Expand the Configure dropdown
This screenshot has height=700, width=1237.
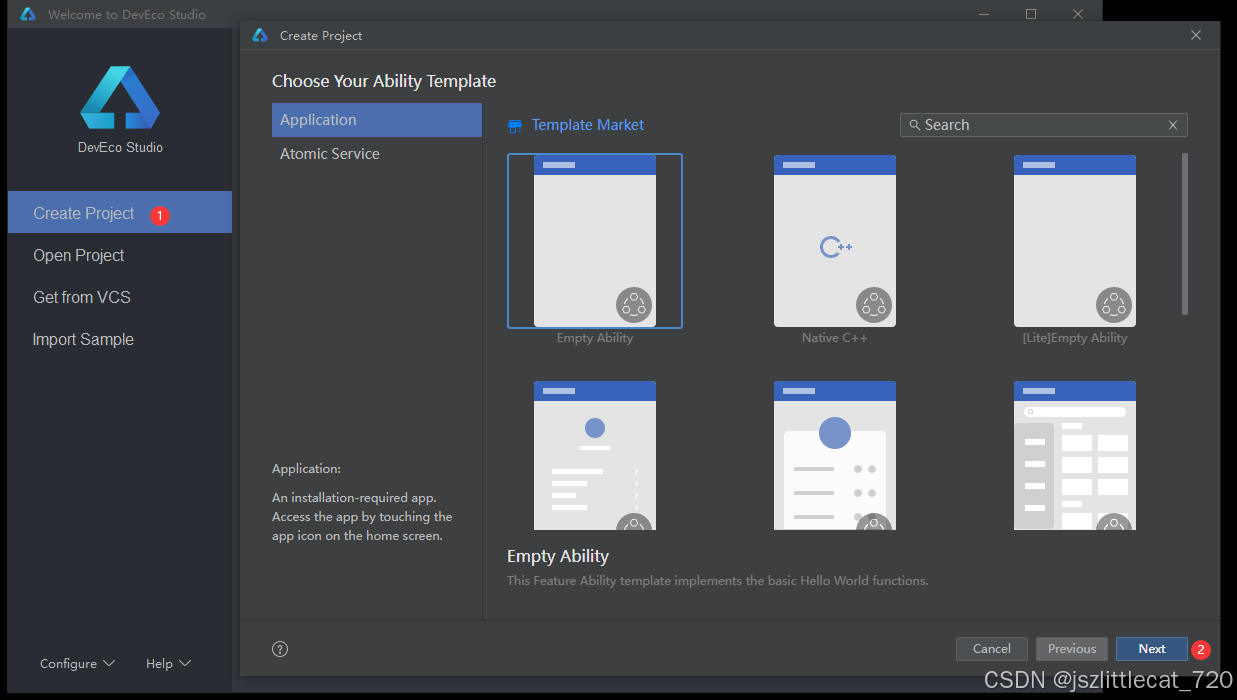[77, 664]
